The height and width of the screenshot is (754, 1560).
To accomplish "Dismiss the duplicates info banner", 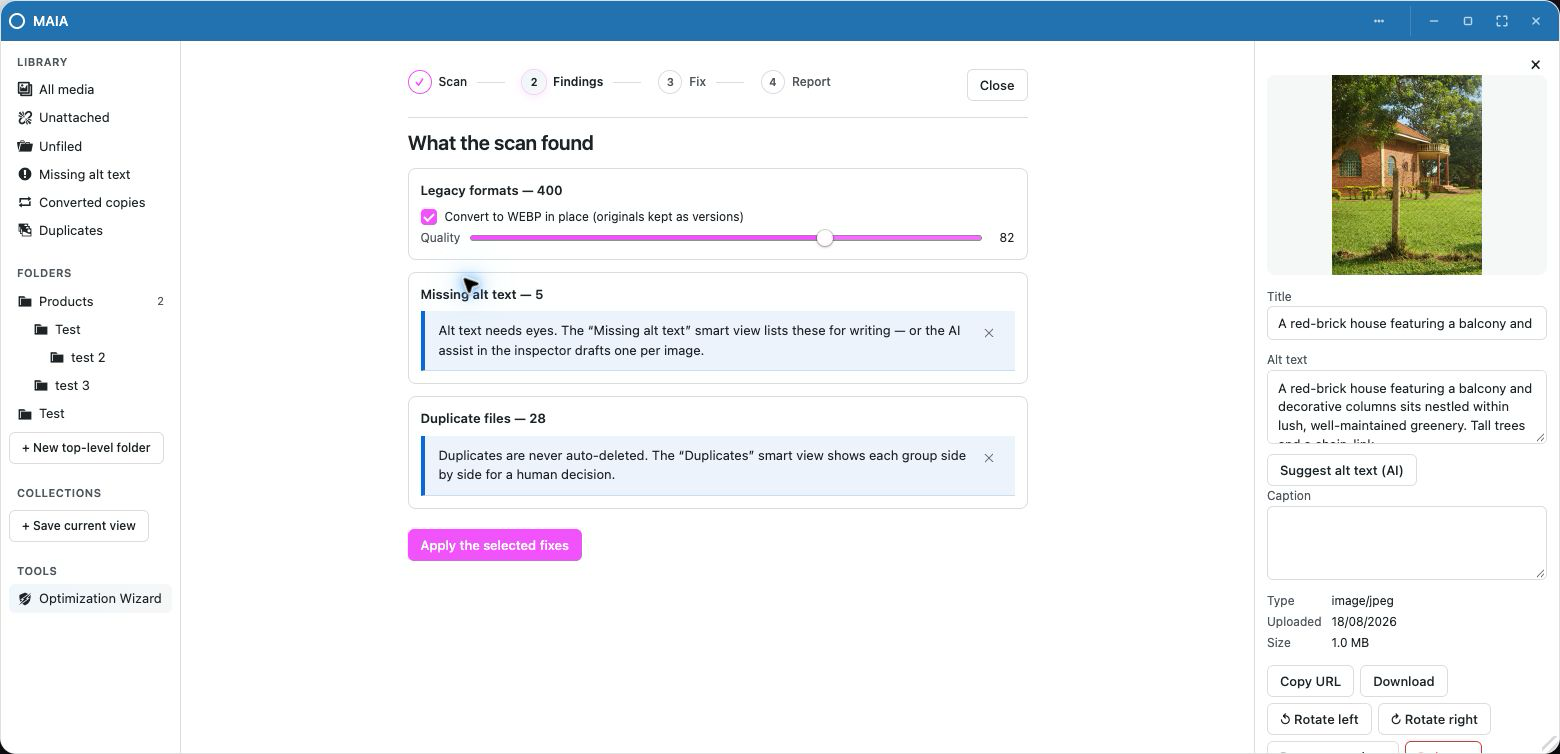I will (x=989, y=458).
